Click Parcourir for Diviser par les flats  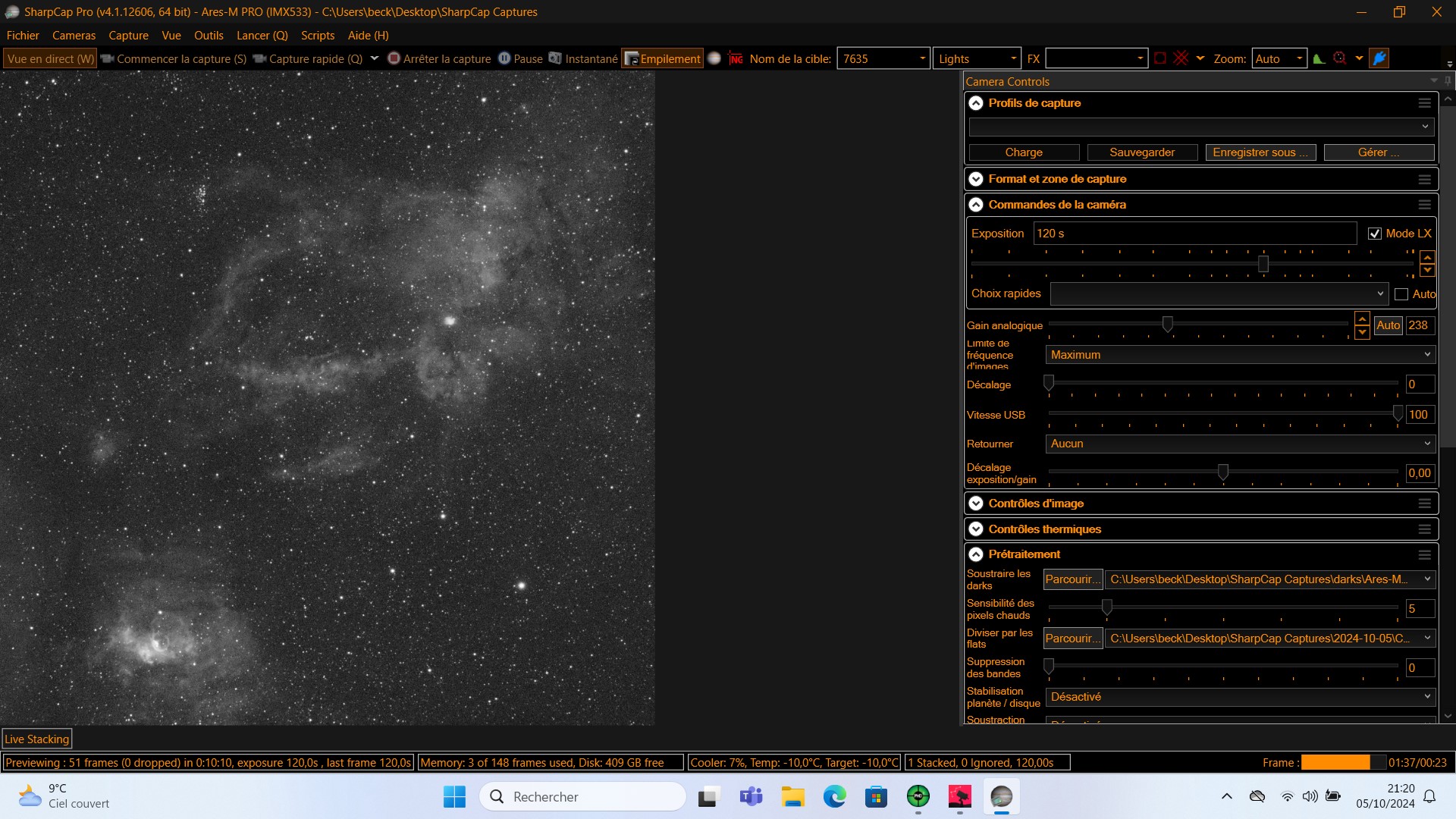point(1073,639)
